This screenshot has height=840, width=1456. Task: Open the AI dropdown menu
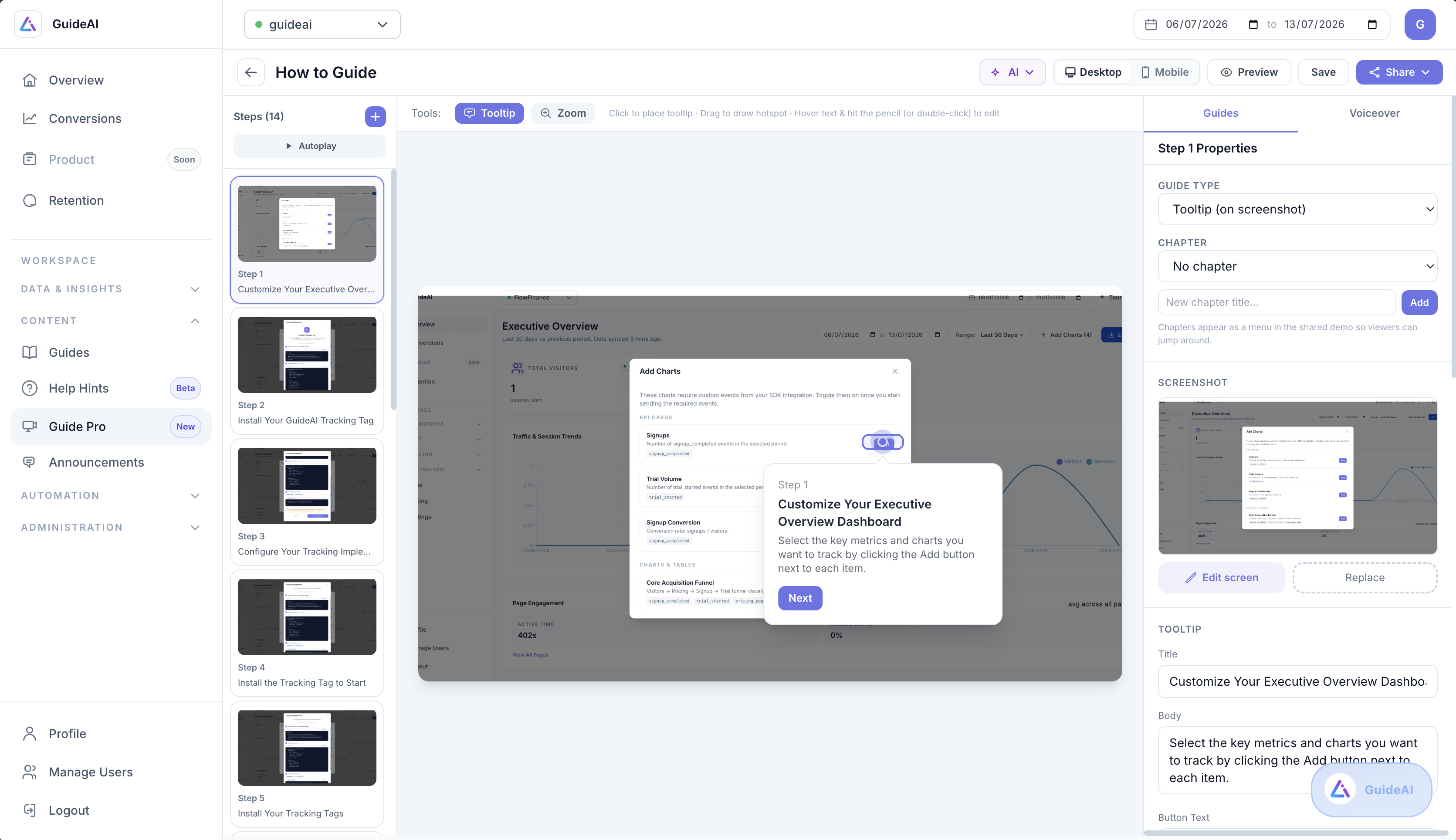[1012, 72]
